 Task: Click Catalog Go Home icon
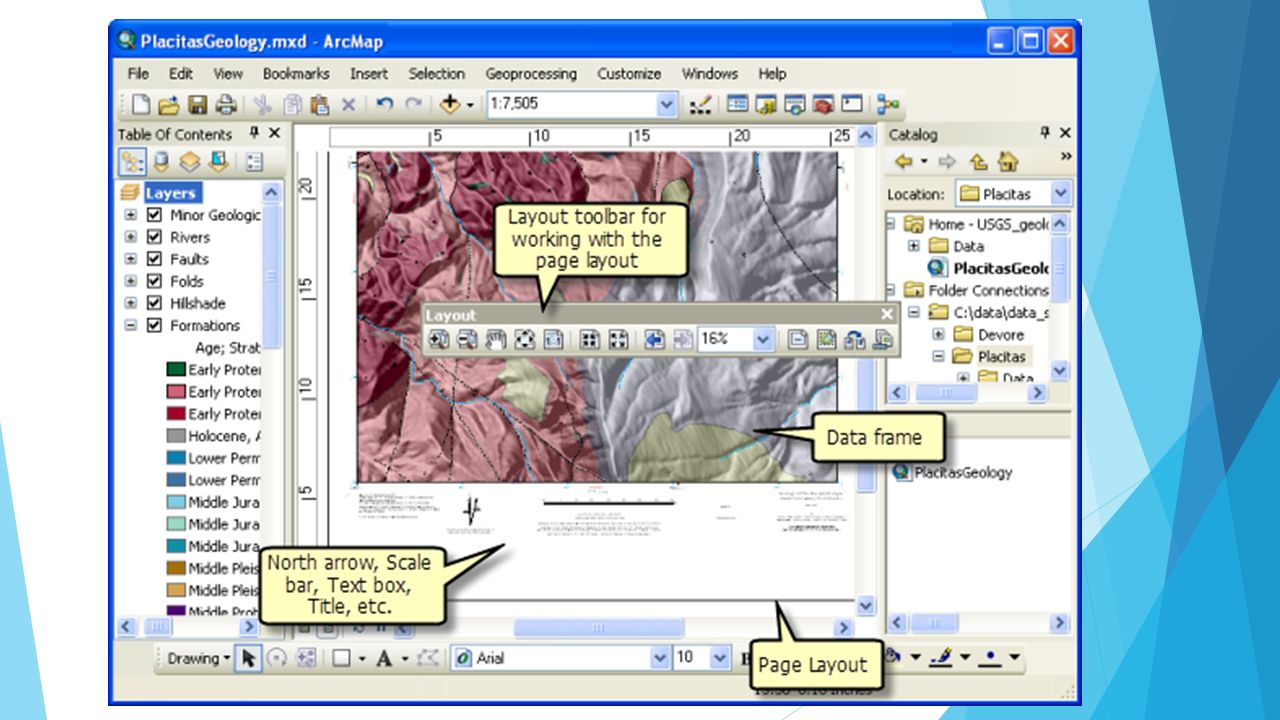click(1008, 162)
